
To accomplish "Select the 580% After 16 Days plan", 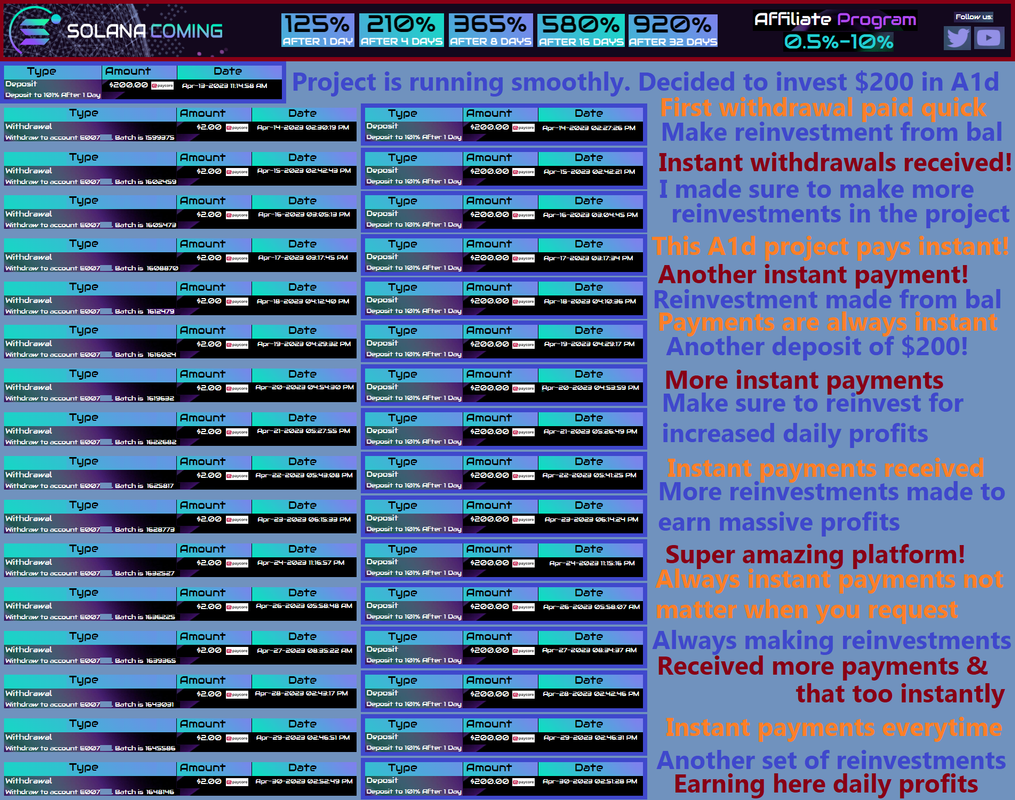I will click(x=581, y=30).
